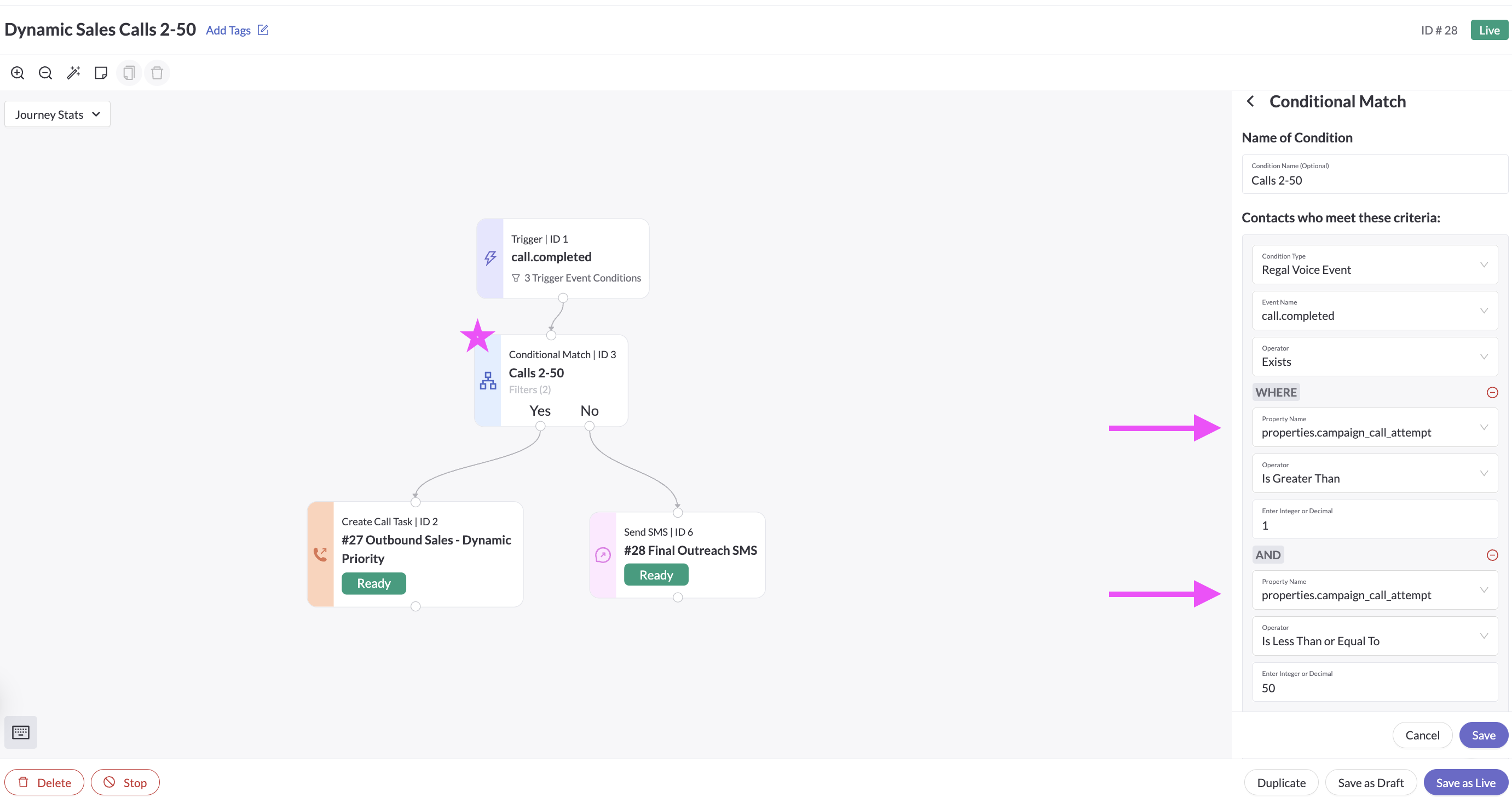Expand the Condition Type dropdown
1512x803 pixels.
point(1375,265)
